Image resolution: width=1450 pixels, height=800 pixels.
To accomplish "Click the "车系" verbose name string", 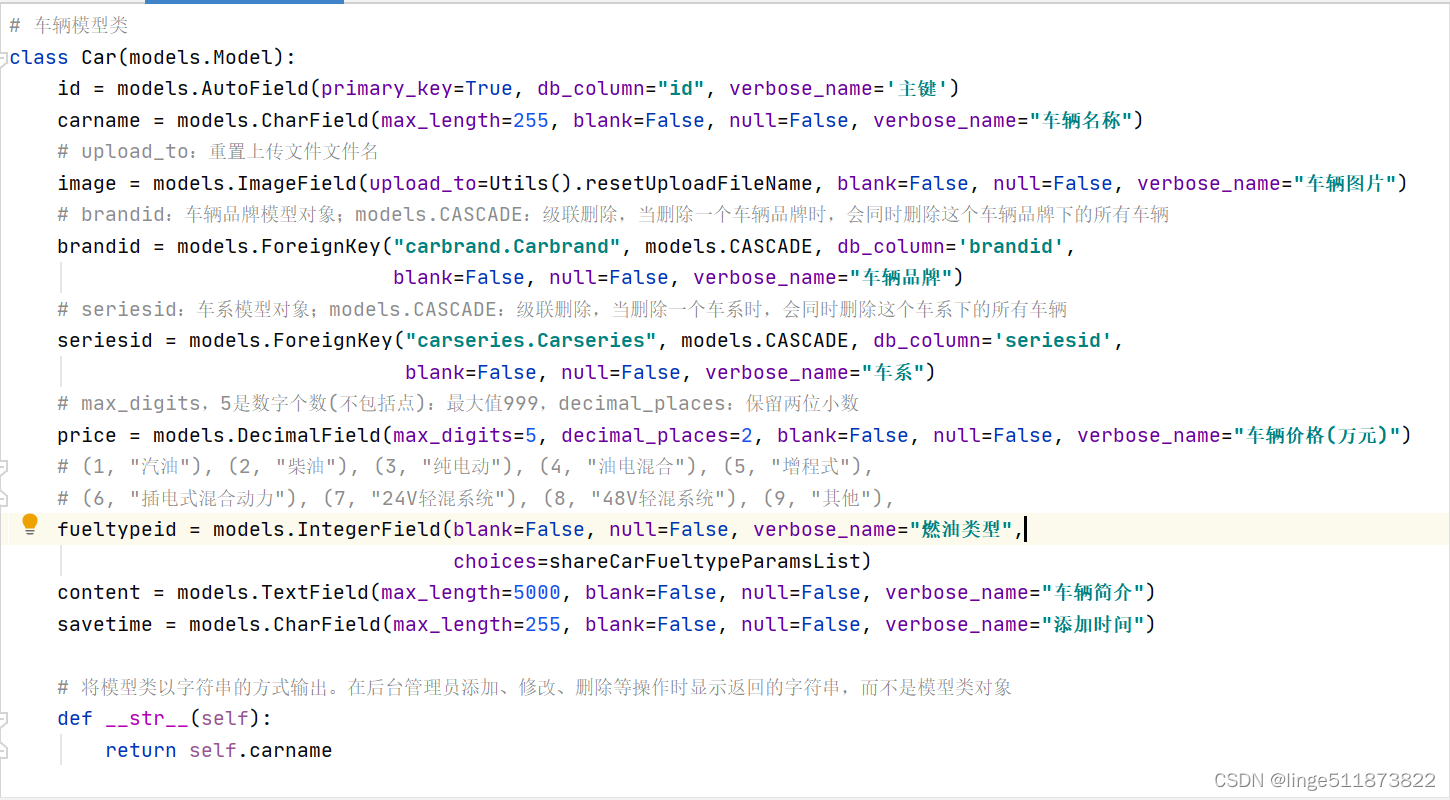I will (x=893, y=373).
